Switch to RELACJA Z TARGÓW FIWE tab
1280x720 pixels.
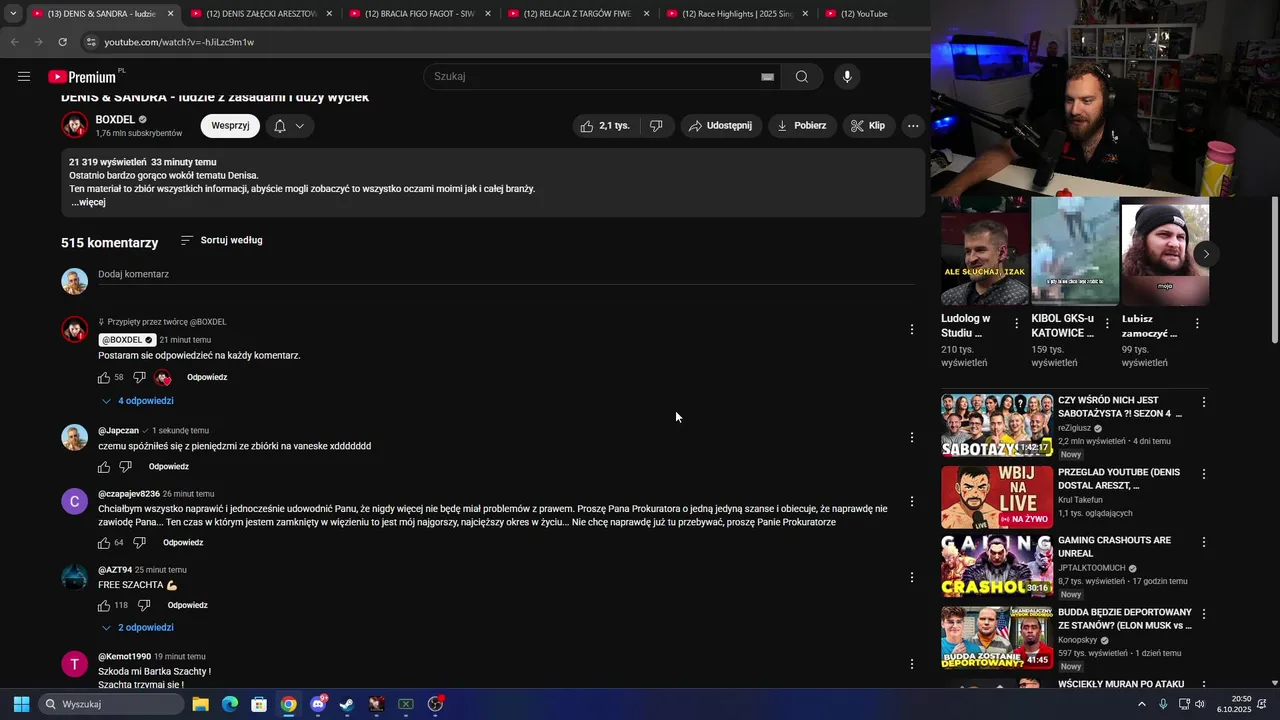577,14
